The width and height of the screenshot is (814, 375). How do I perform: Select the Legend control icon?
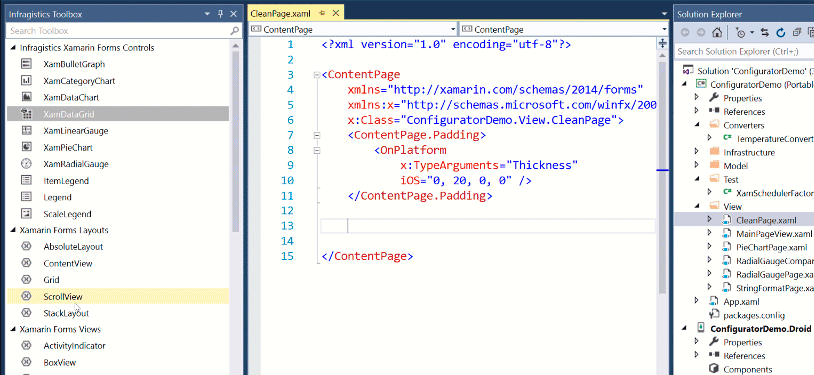tap(26, 197)
